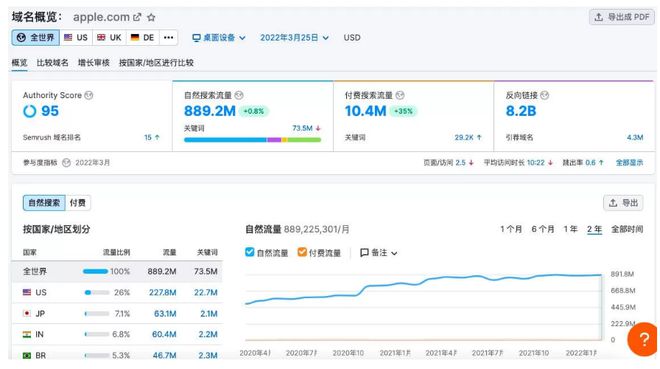
Task: Click the USD currency label
Action: click(352, 37)
